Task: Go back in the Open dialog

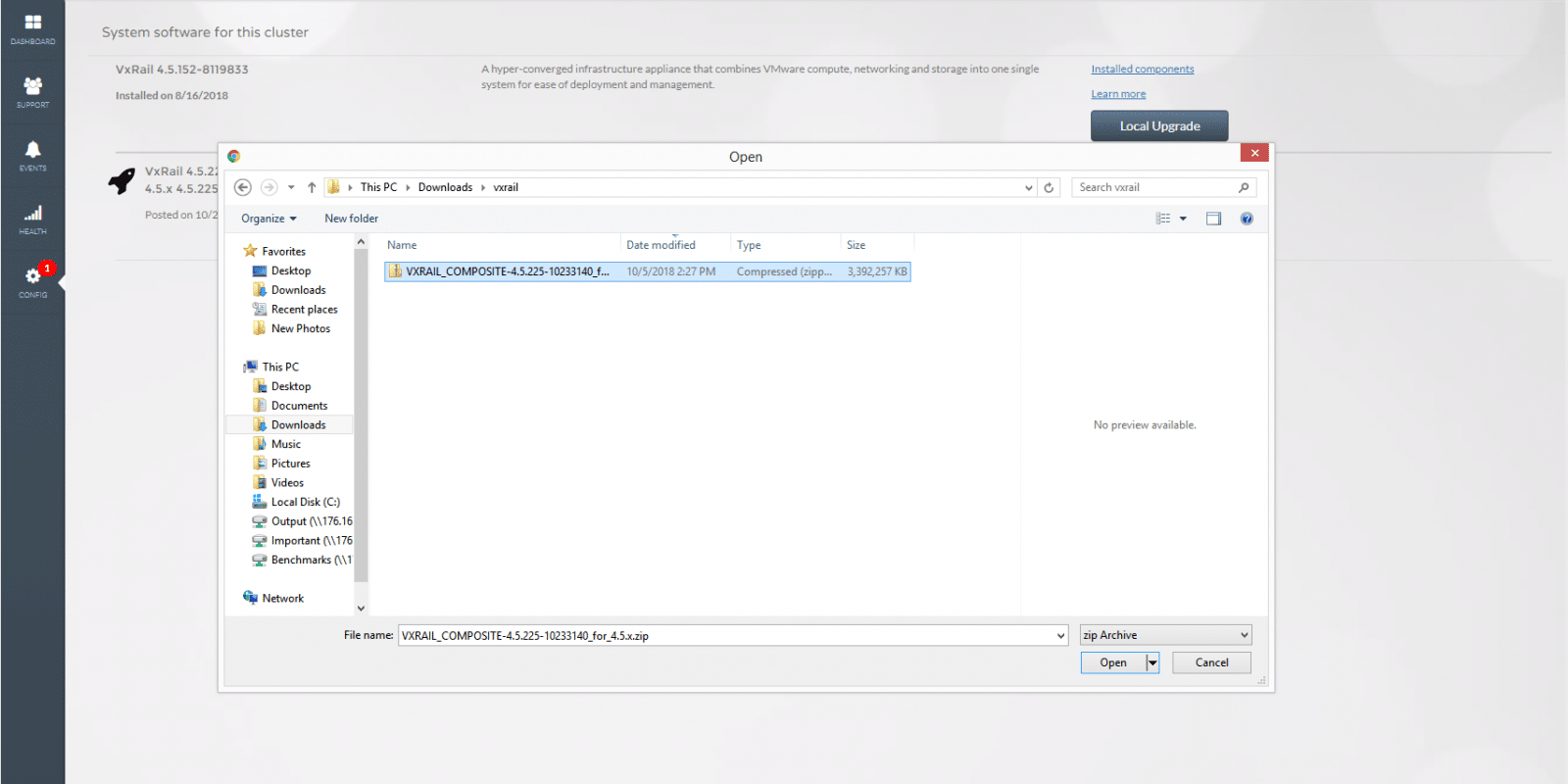Action: (243, 187)
